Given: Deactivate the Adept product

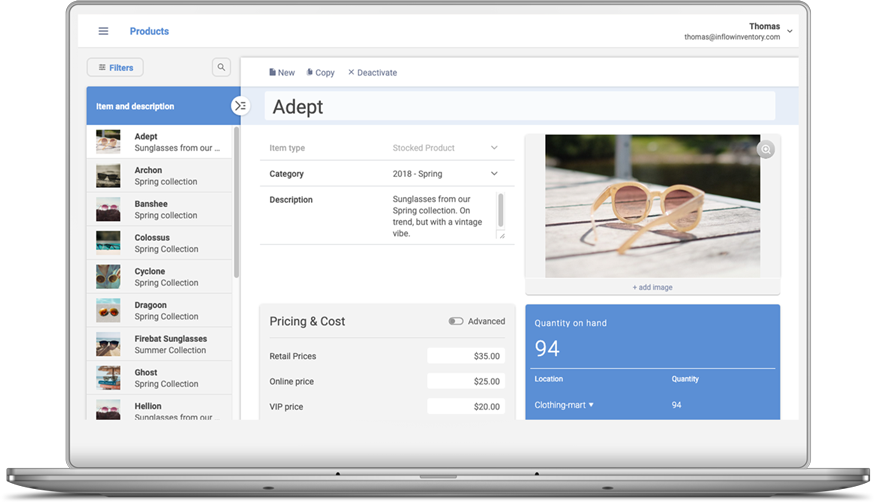Looking at the screenshot, I should point(372,73).
